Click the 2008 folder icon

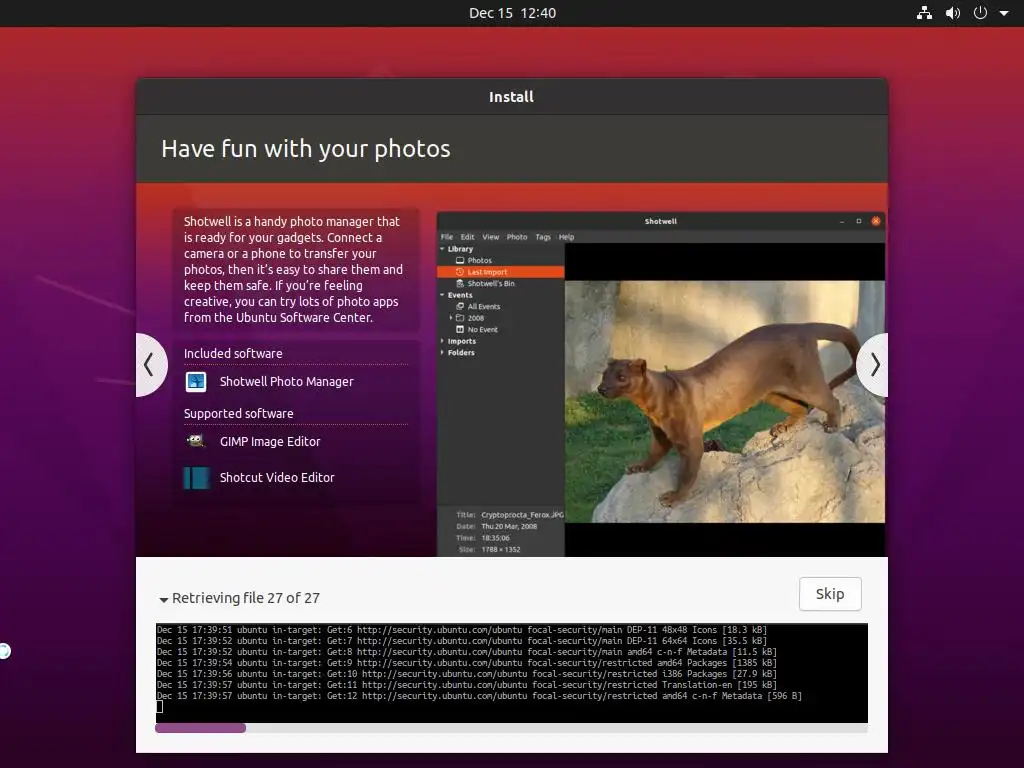pyautogui.click(x=460, y=318)
